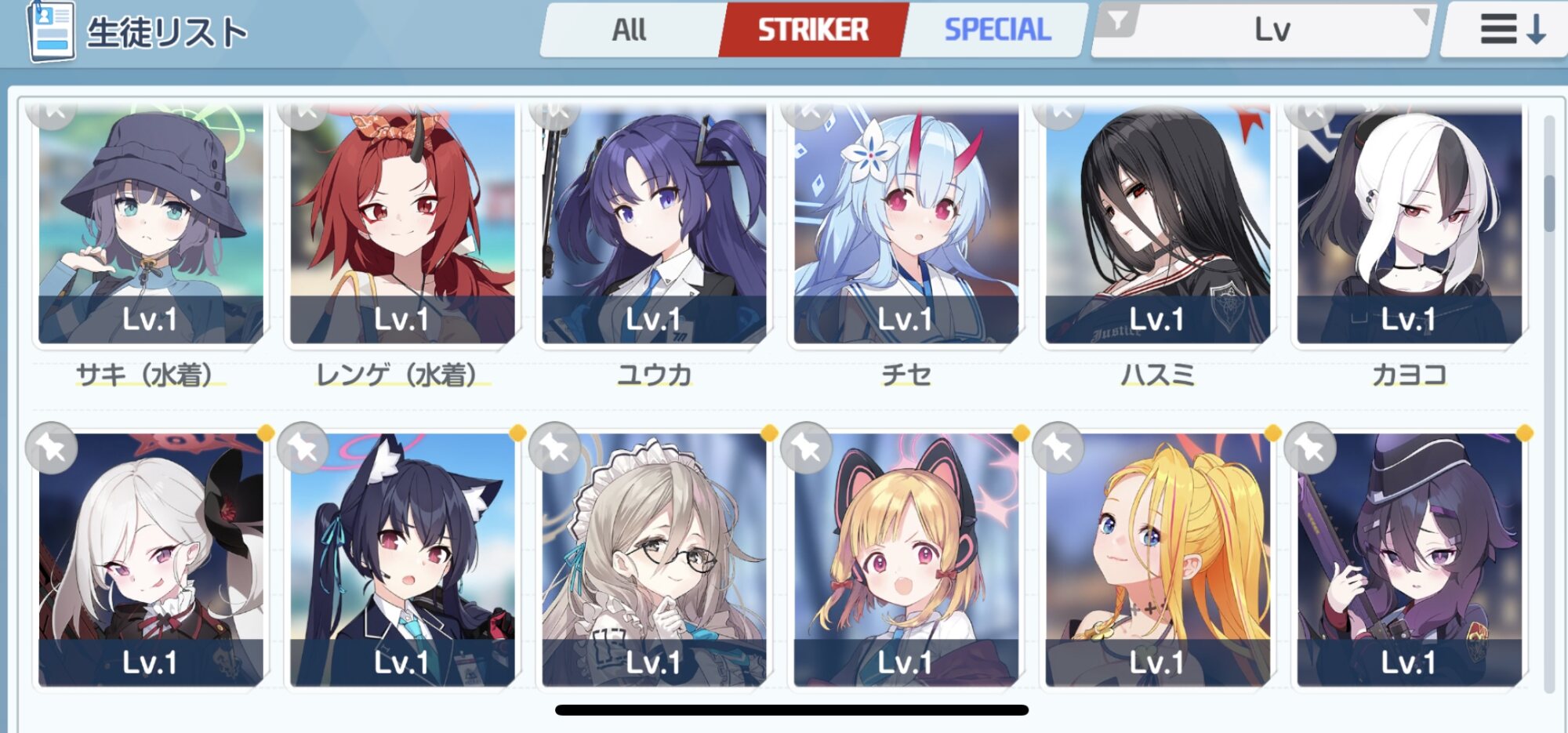This screenshot has height=733, width=1568.
Task: Switch to the SPECIAL tab
Action: [997, 30]
